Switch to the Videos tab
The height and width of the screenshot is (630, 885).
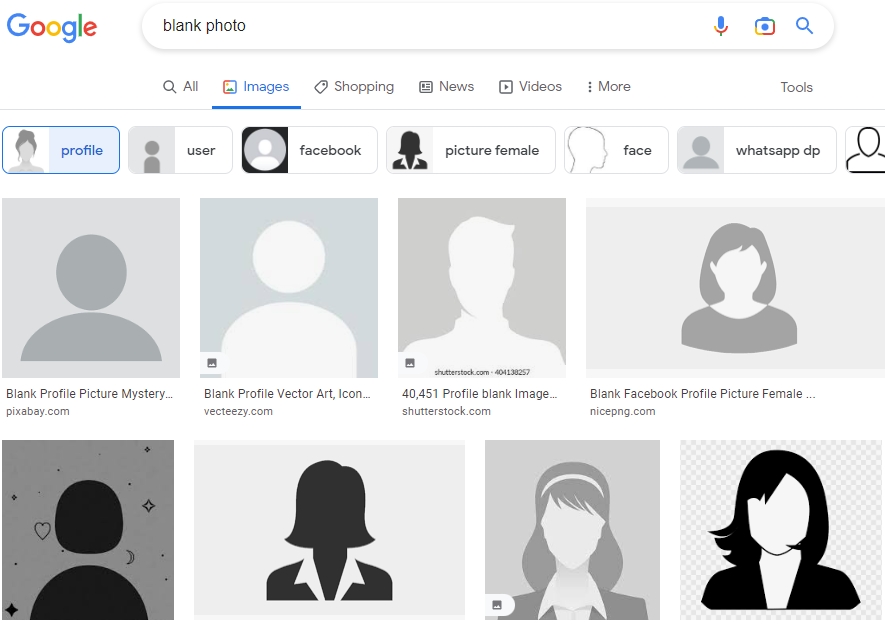point(531,86)
